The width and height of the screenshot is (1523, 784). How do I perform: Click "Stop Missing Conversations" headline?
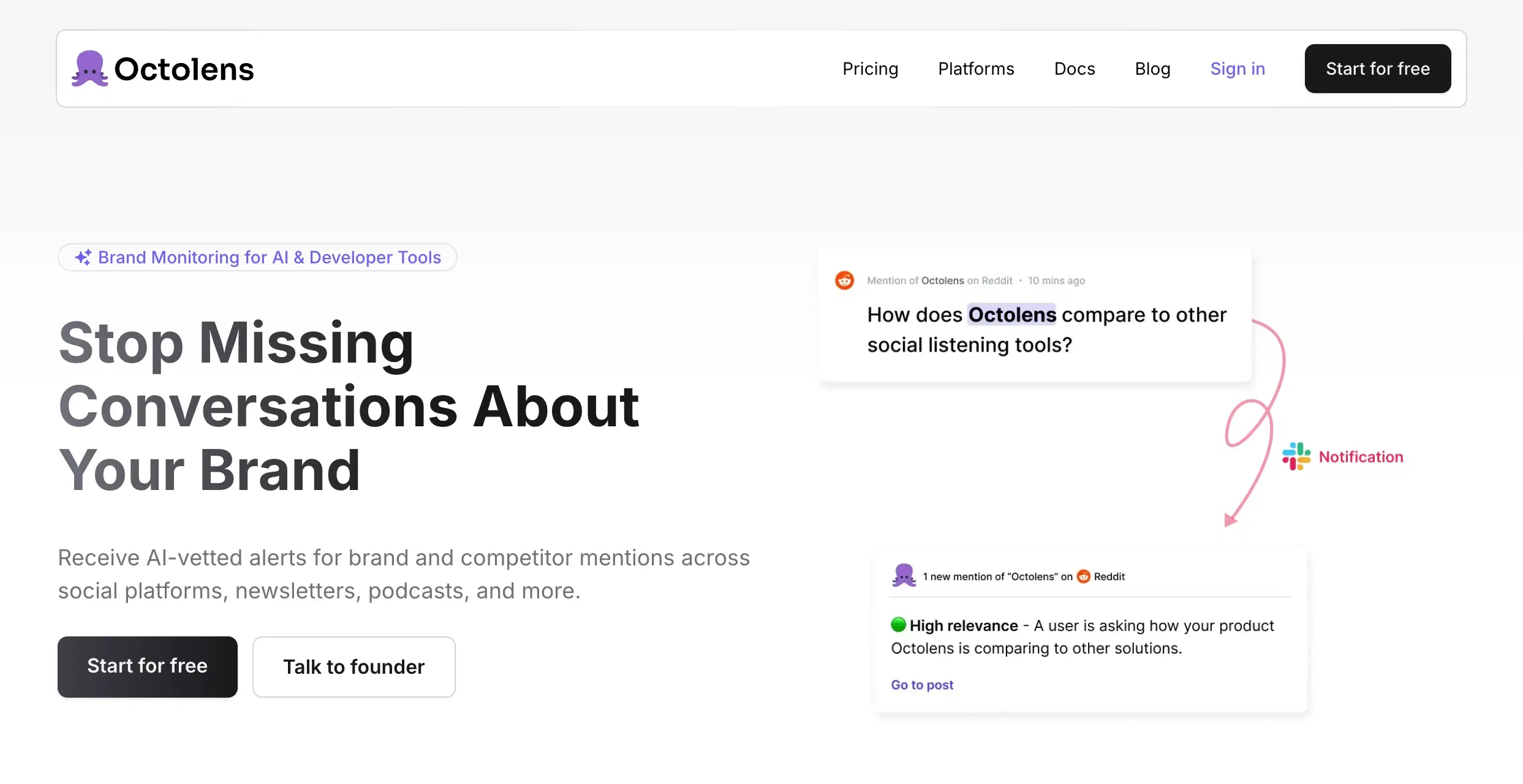click(349, 405)
